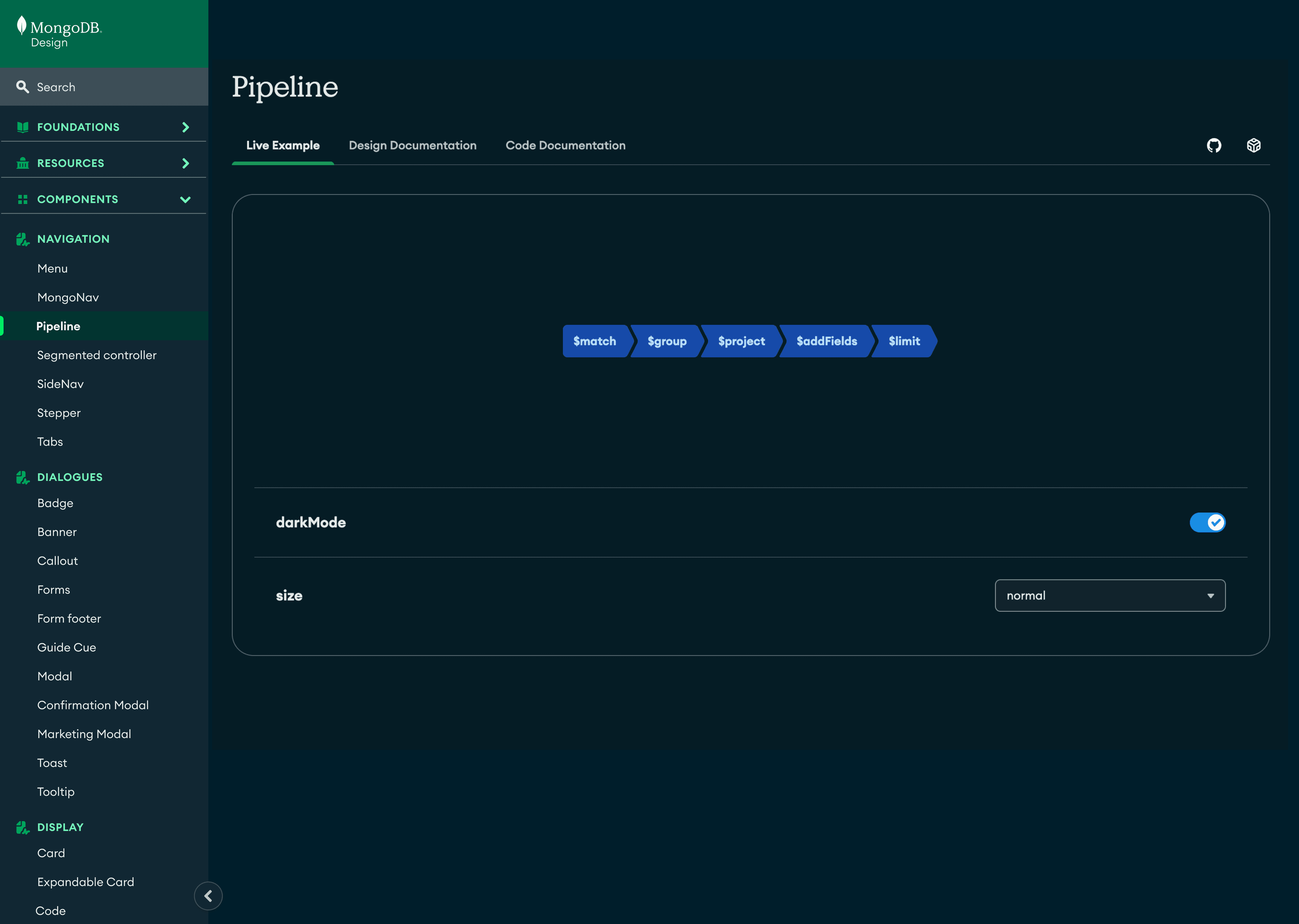Switch to the Code Documentation tab

tap(565, 146)
